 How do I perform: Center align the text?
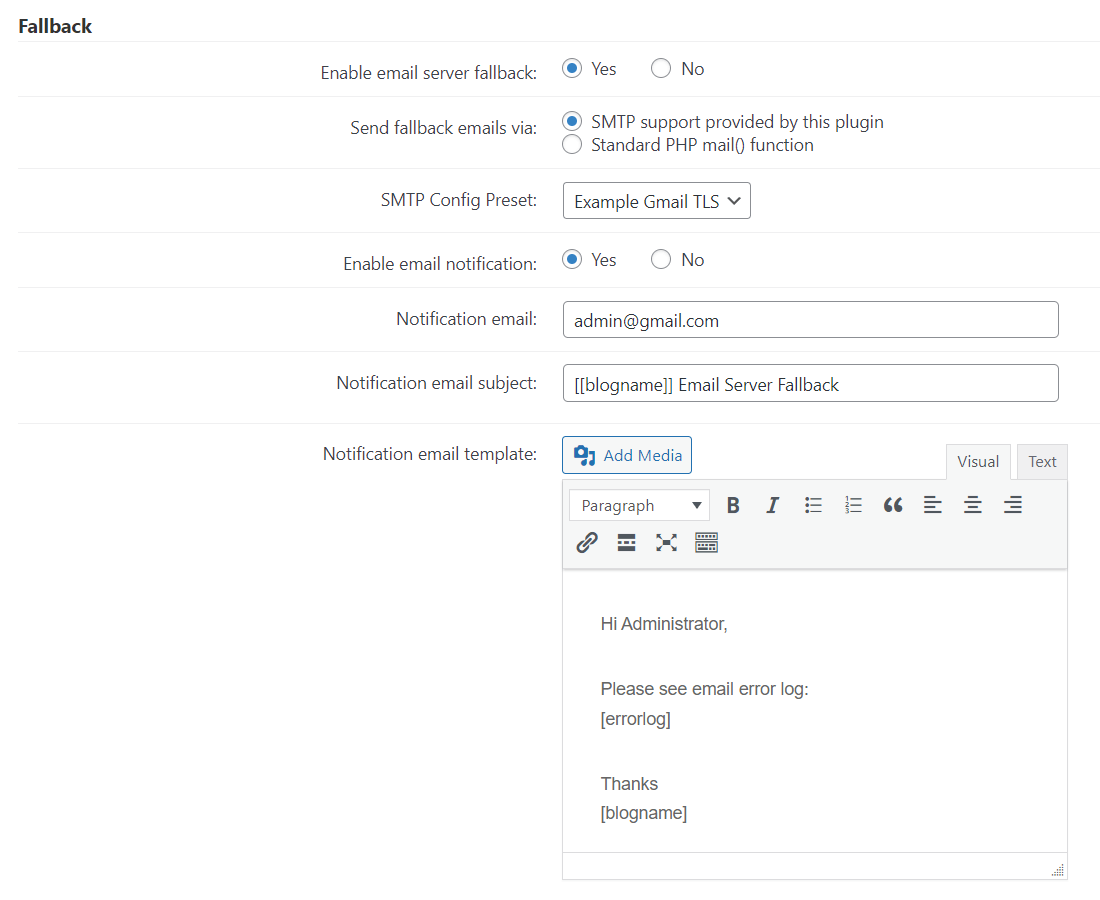(x=973, y=505)
